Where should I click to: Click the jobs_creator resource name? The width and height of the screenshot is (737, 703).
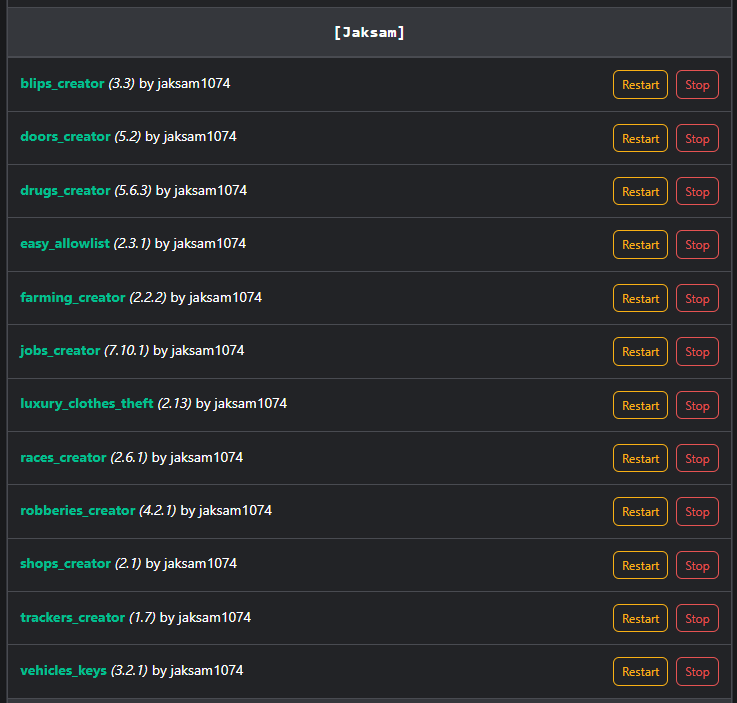[60, 351]
